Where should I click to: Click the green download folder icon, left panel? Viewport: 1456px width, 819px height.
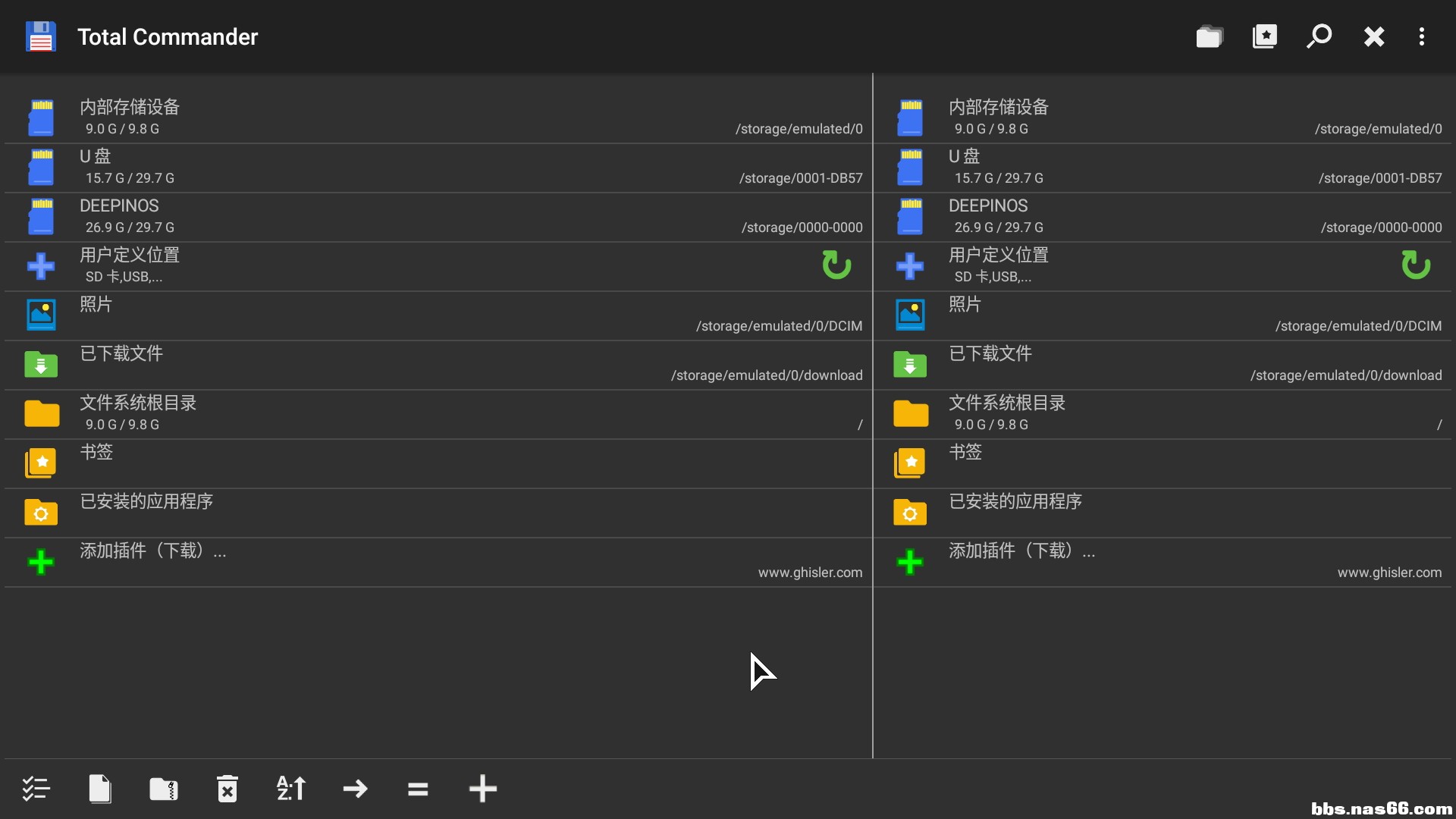[x=41, y=364]
